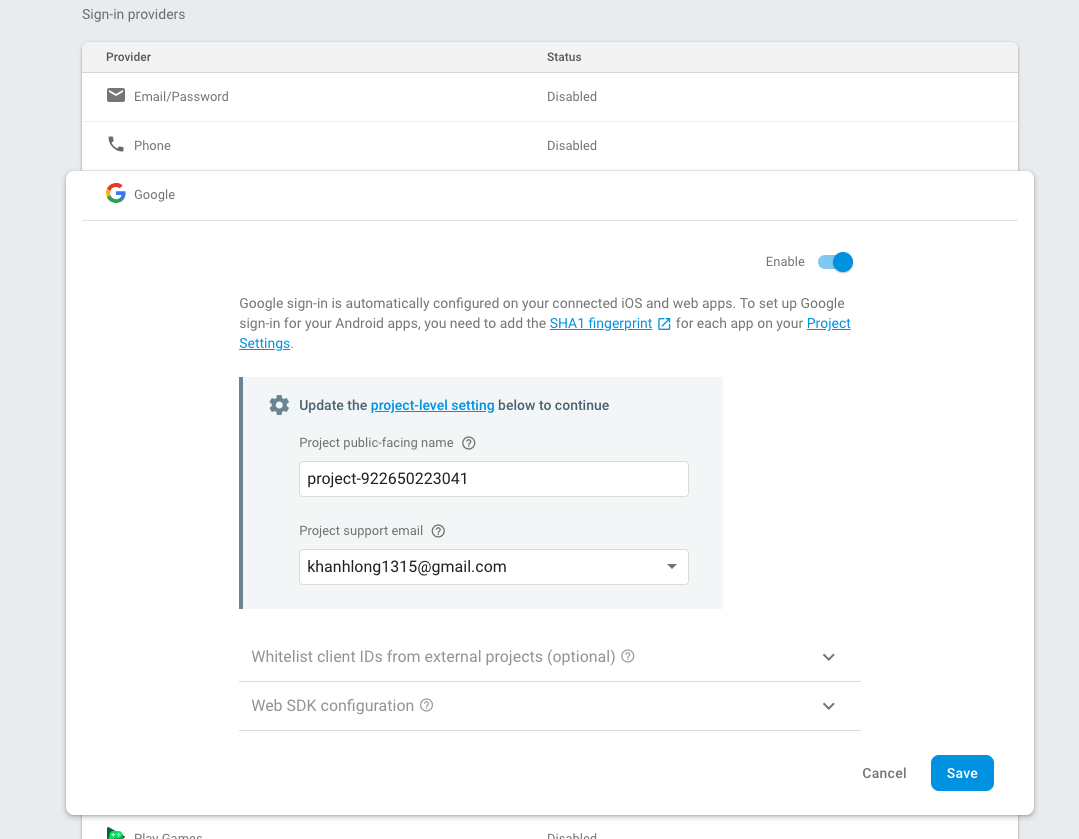The width and height of the screenshot is (1079, 839).
Task: Click the Project public-facing name field
Action: pyautogui.click(x=493, y=479)
